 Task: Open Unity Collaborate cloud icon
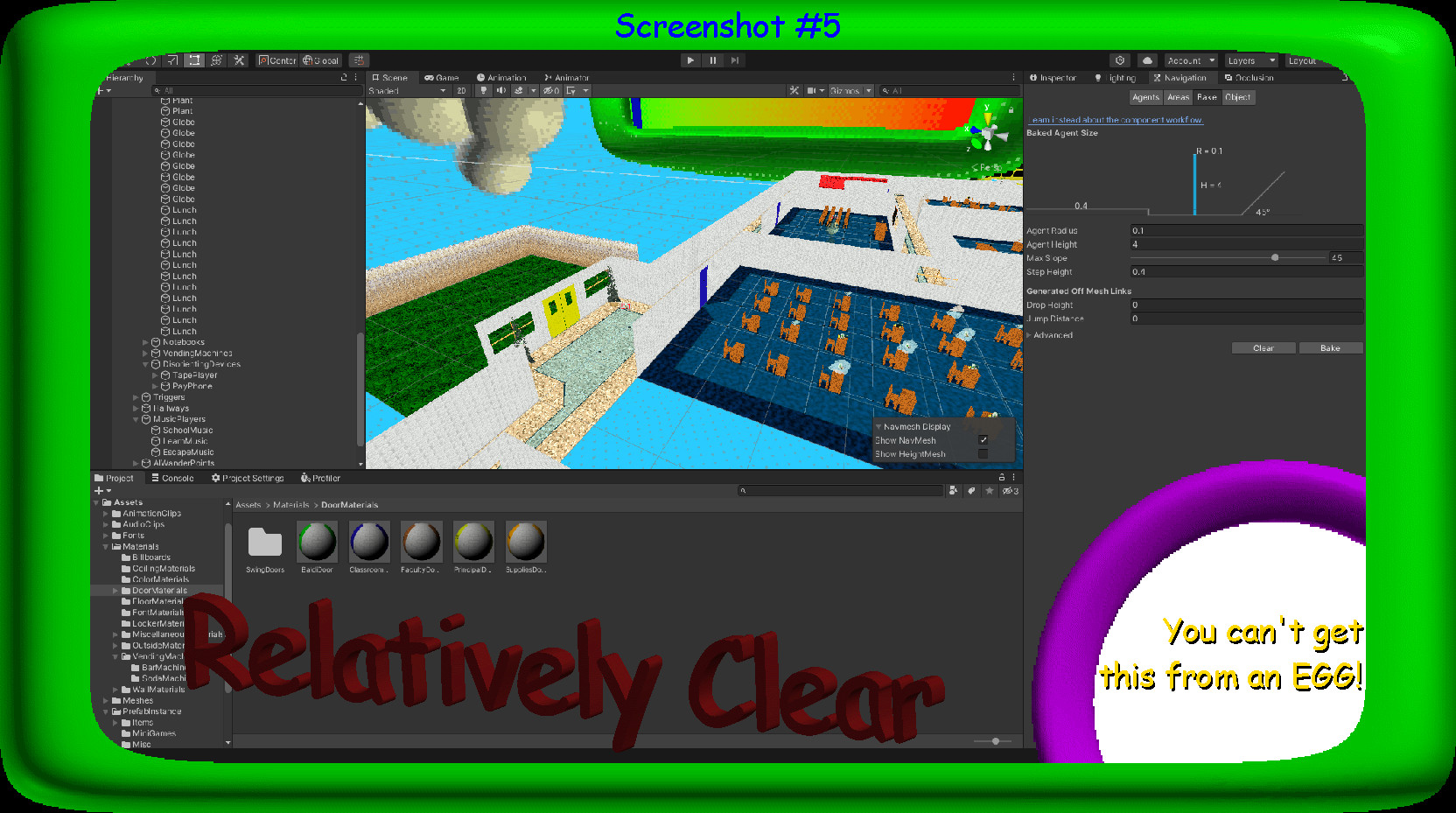1147,60
